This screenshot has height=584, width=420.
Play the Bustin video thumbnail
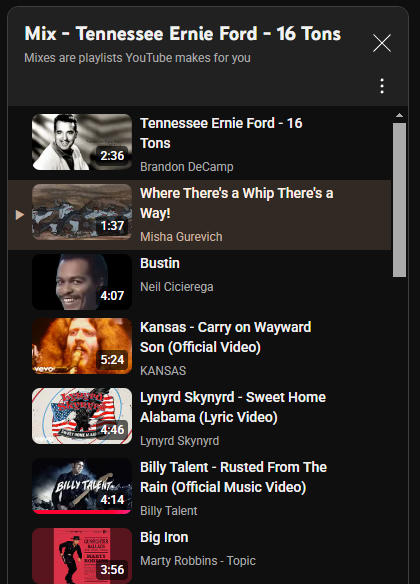click(82, 282)
